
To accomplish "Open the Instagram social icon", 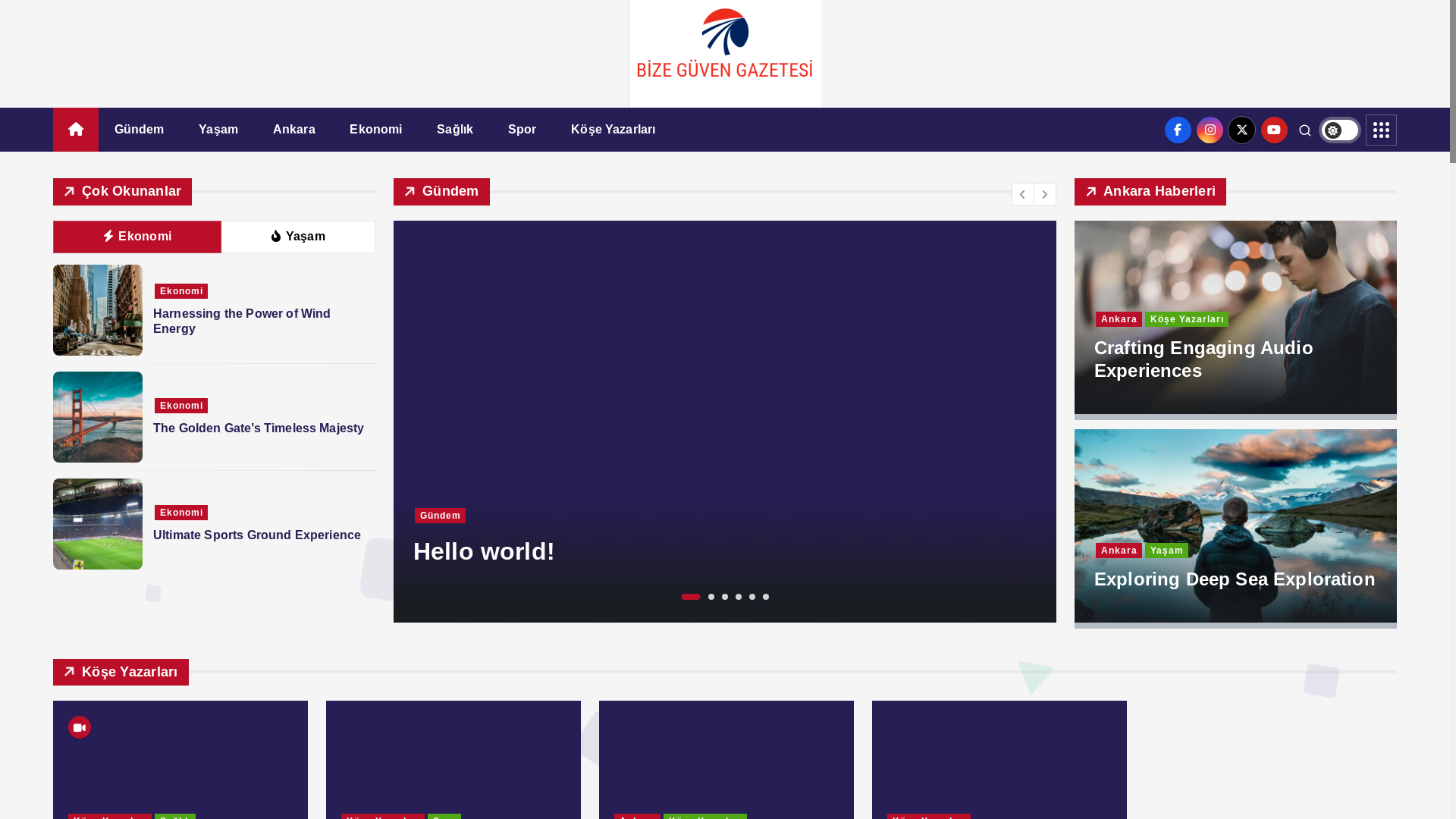I will [1210, 130].
